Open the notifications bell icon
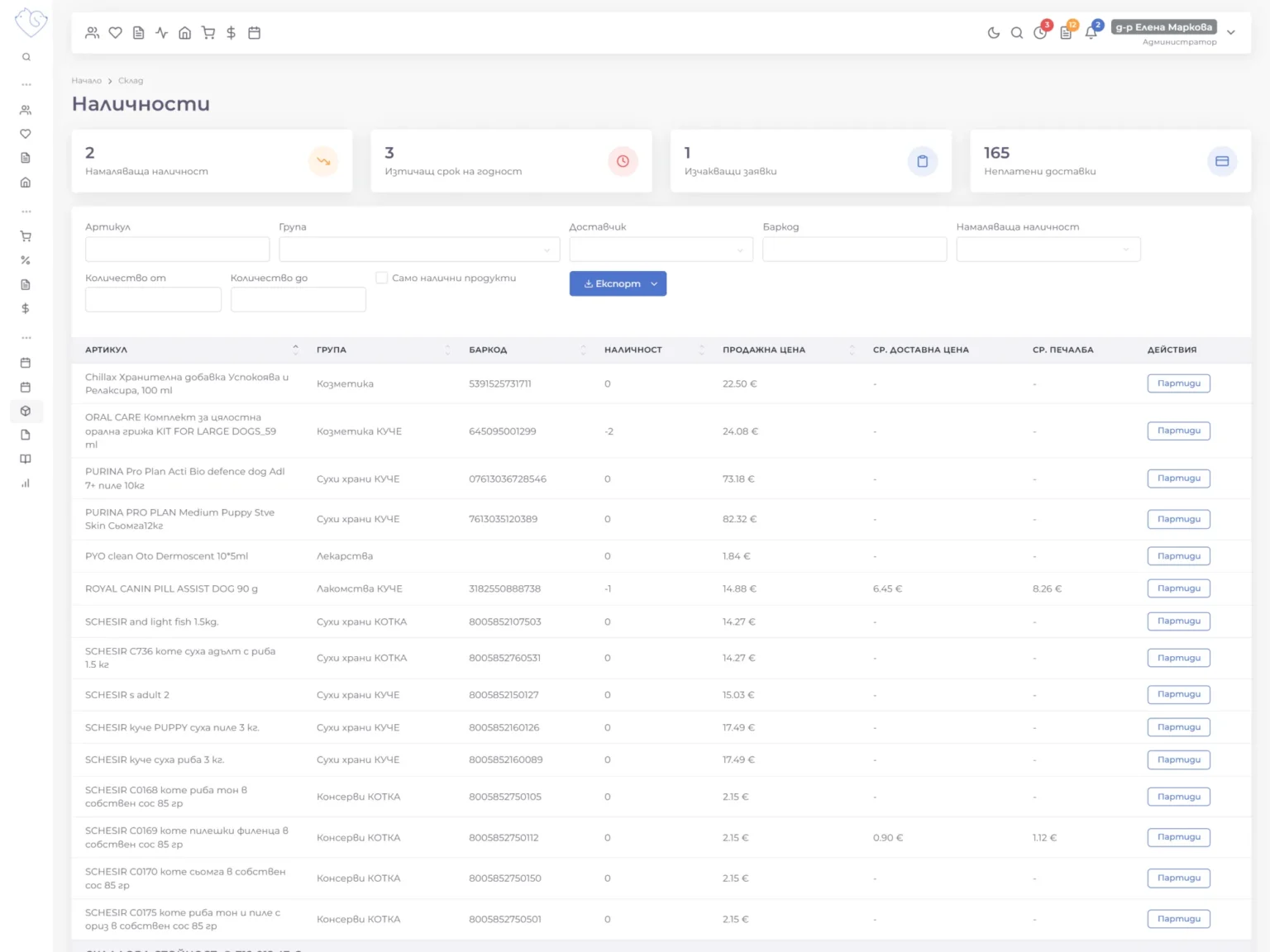The width and height of the screenshot is (1270, 952). pyautogui.click(x=1091, y=33)
